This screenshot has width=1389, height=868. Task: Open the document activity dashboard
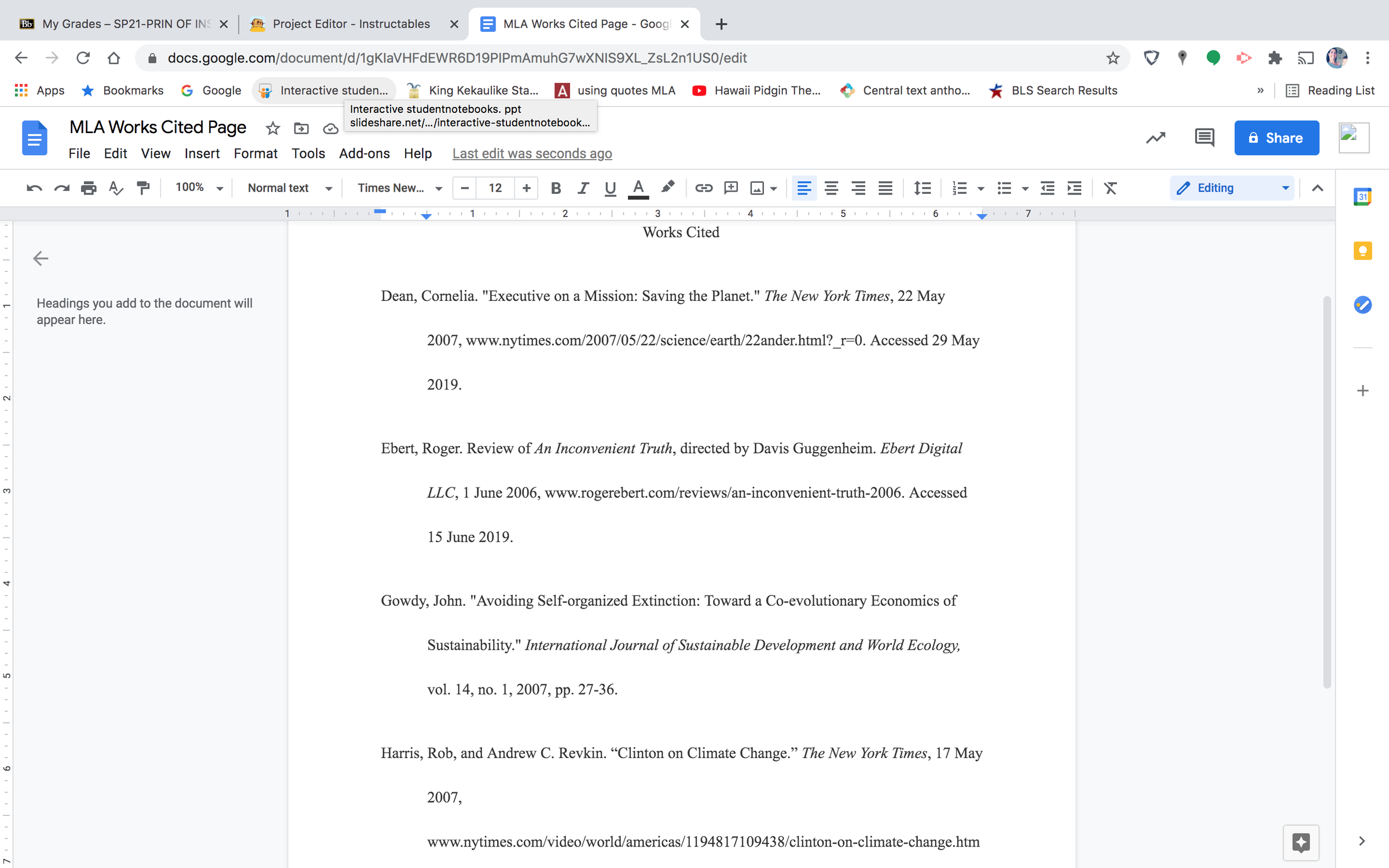click(1155, 138)
